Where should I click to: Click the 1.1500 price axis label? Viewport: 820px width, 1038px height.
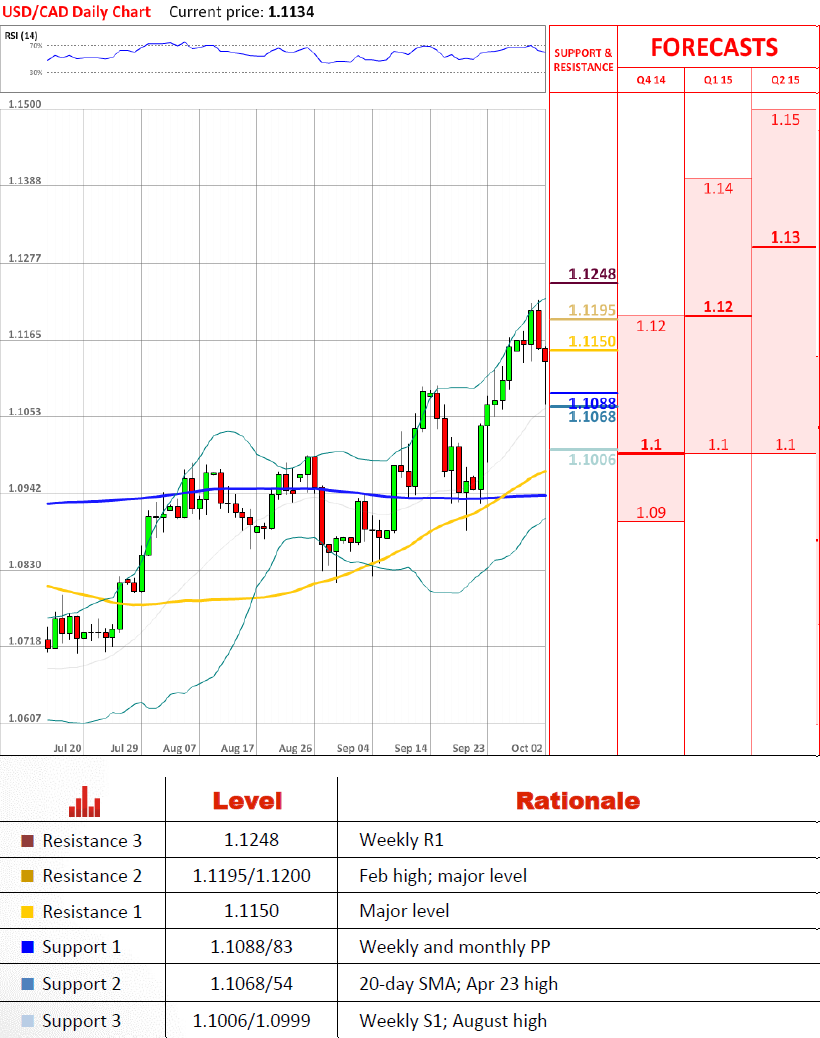24,104
